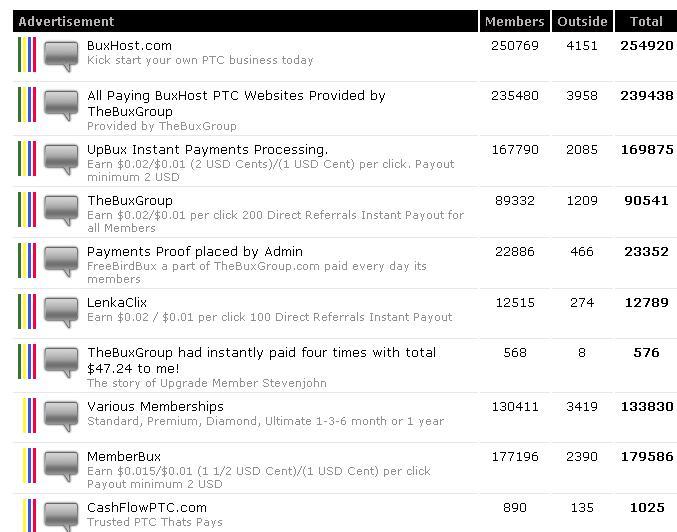The height and width of the screenshot is (532, 677).
Task: Click the speech bubble icon beside MemberBux
Action: tap(61, 466)
